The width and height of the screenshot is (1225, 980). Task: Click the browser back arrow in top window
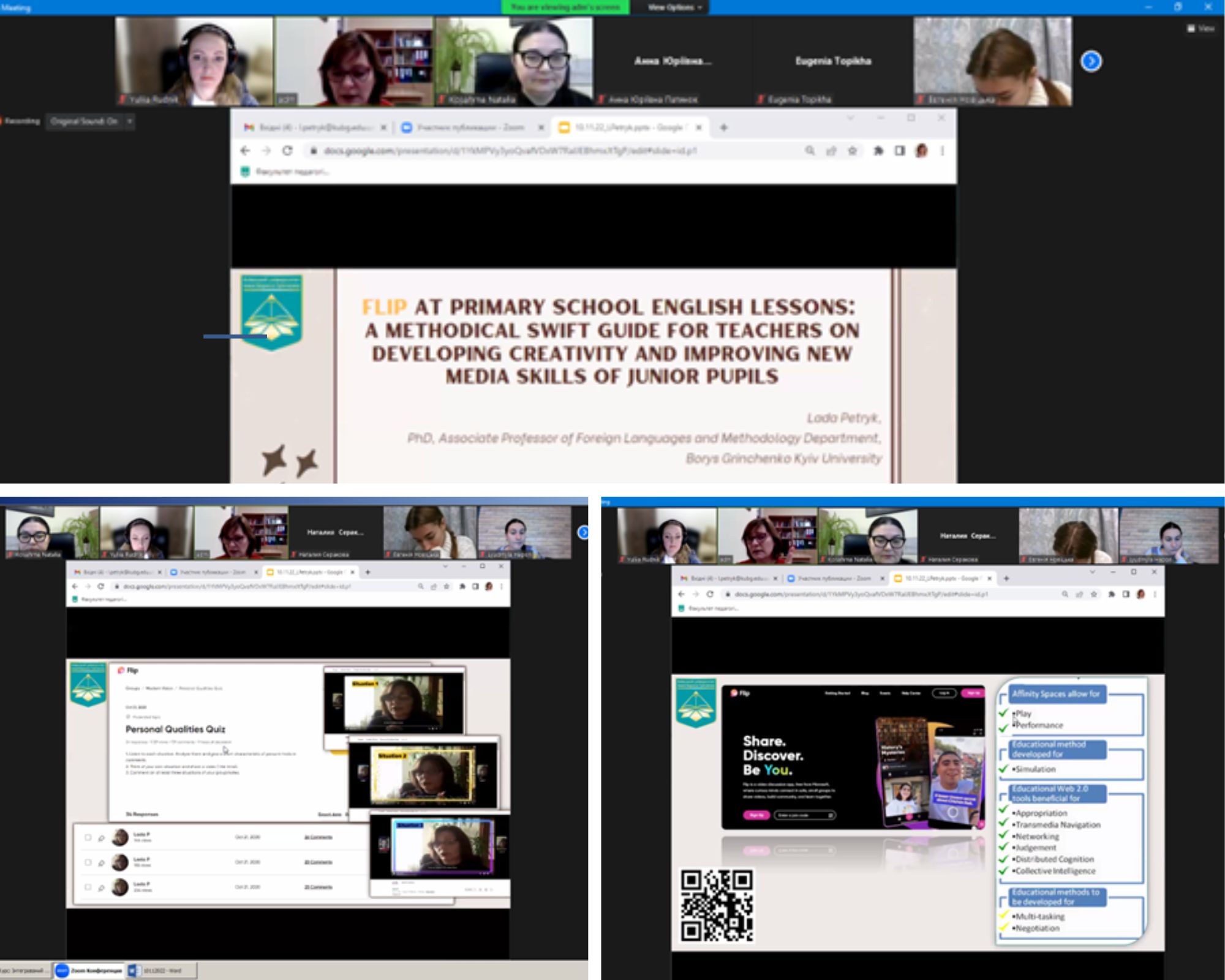pos(245,151)
